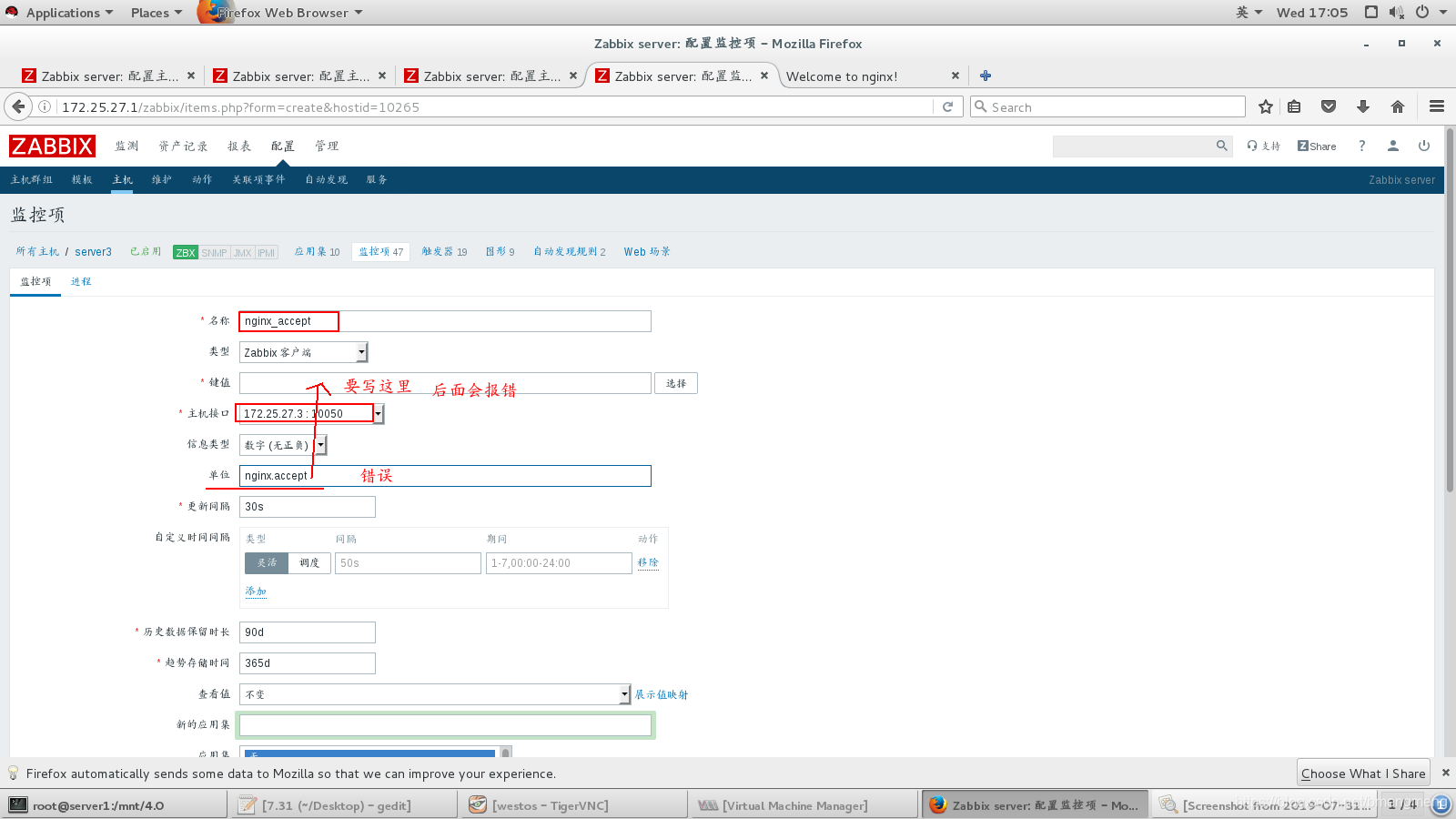Reload the page with the refresh icon
The width and height of the screenshot is (1456, 819).
[947, 106]
